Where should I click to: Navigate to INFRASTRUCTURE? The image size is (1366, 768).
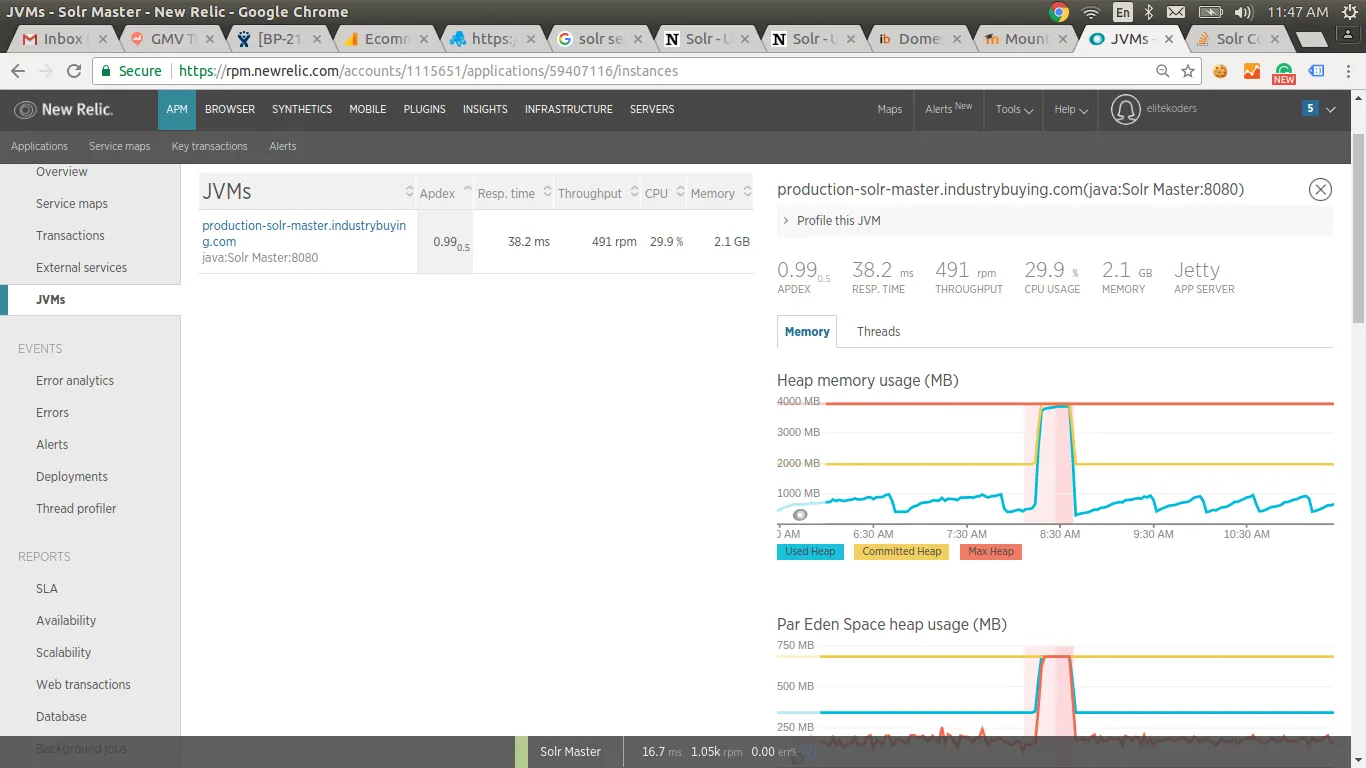click(569, 109)
